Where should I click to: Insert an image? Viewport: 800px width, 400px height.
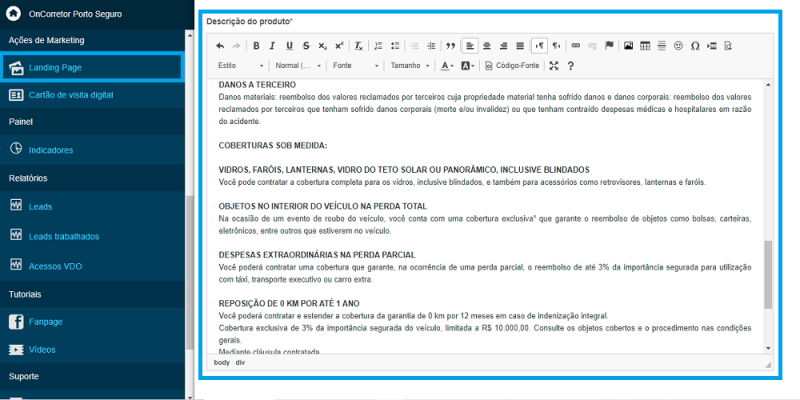click(x=629, y=46)
